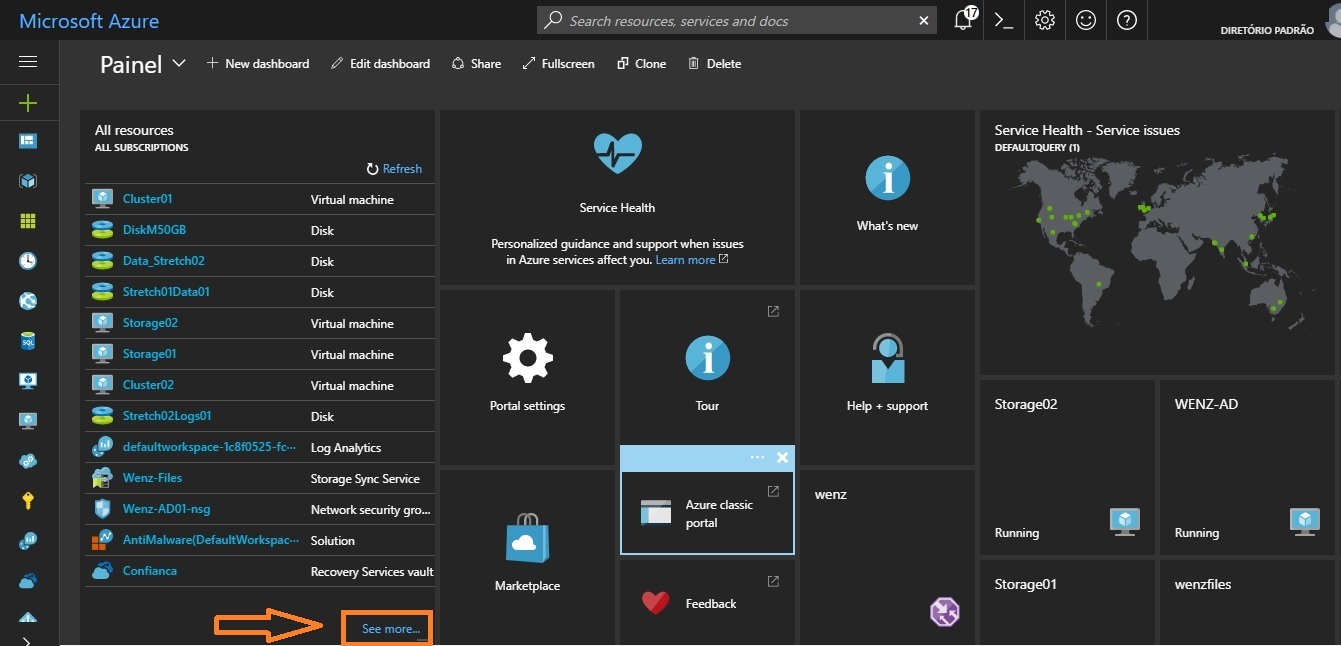Open the WENZ-AD Running VM tile

1247,468
